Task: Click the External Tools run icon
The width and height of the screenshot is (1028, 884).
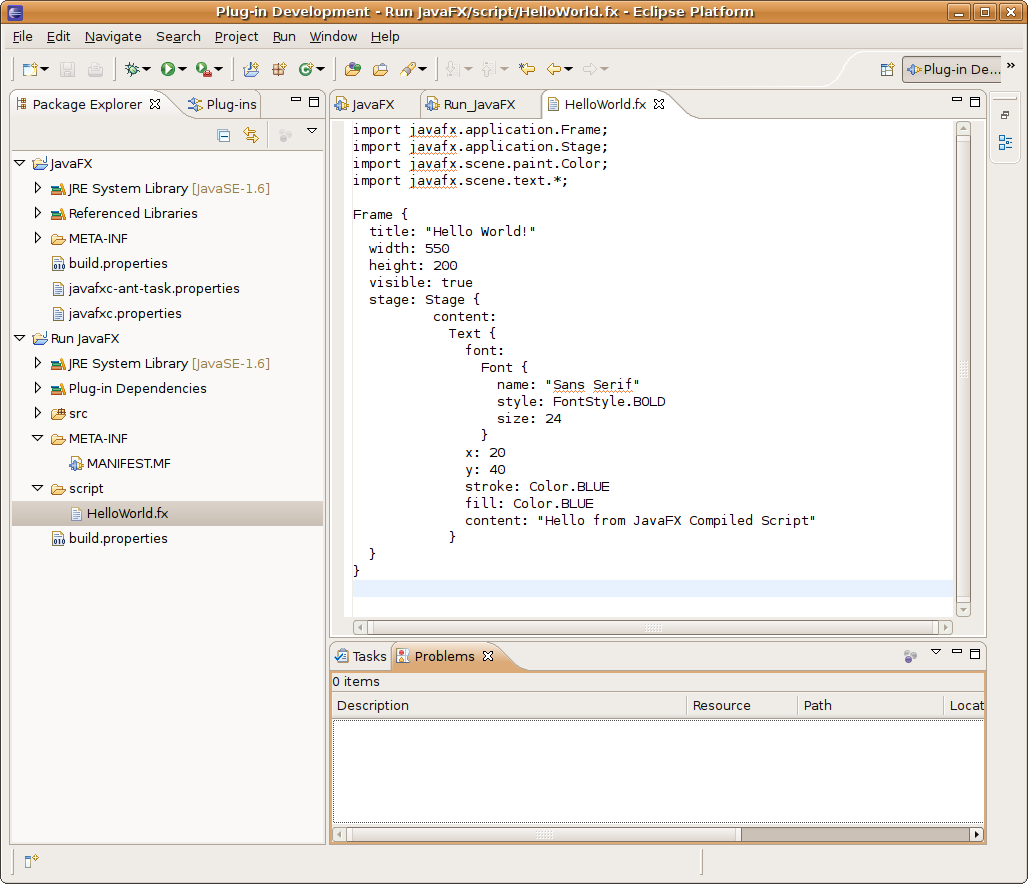Action: [x=203, y=69]
